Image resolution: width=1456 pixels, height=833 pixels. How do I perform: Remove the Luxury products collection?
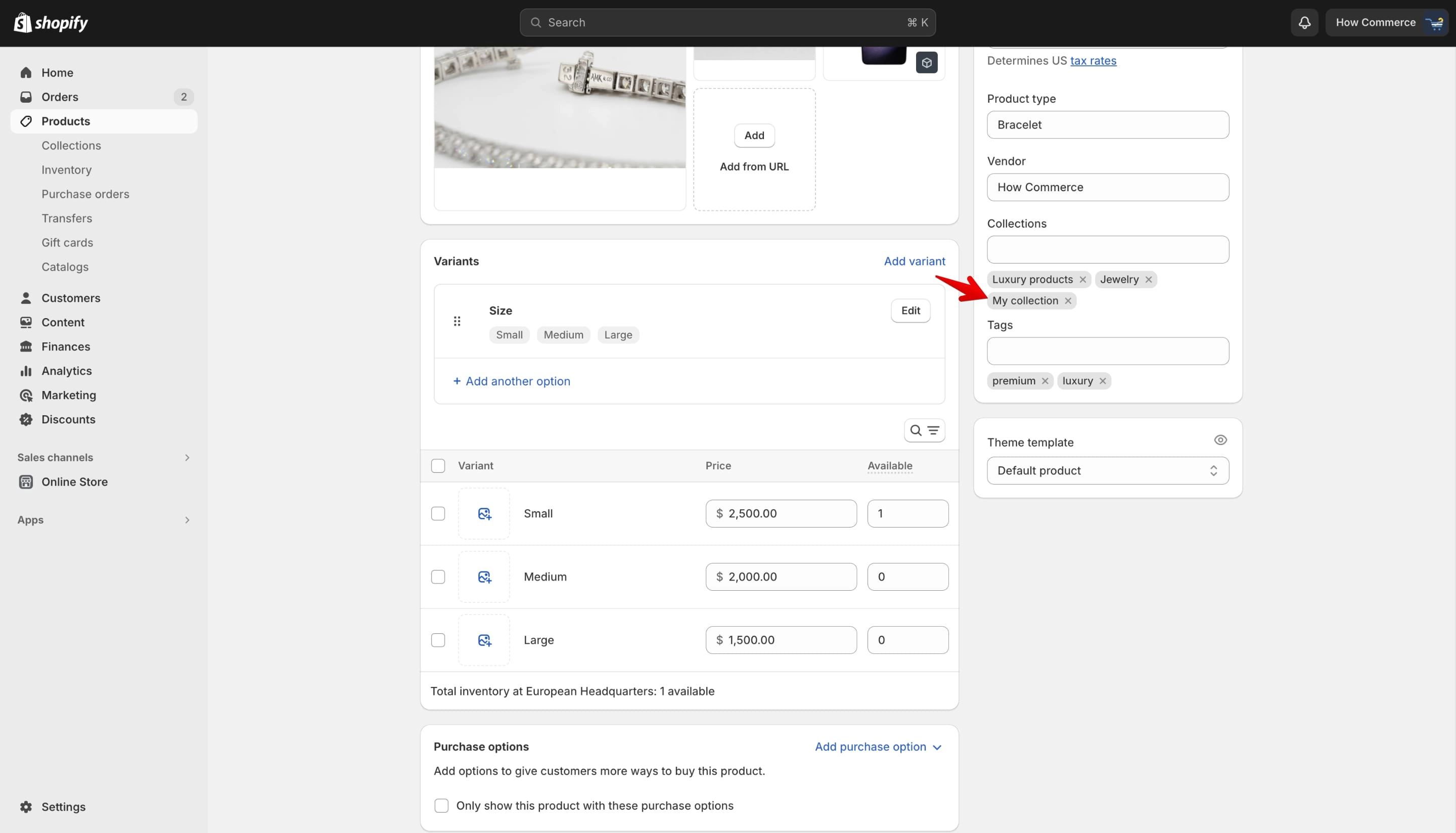(1082, 280)
